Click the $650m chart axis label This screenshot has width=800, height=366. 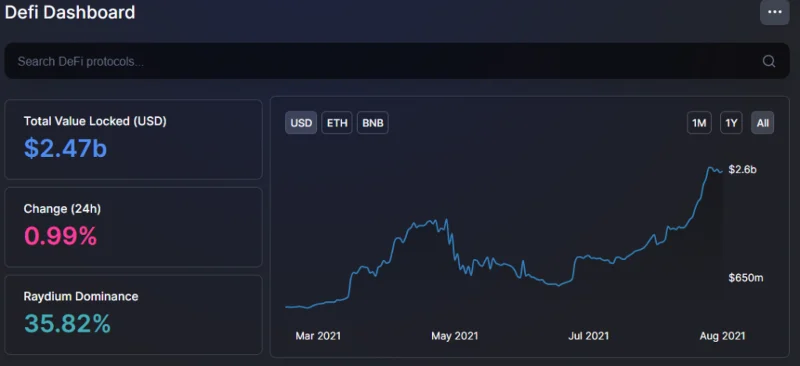tap(745, 278)
